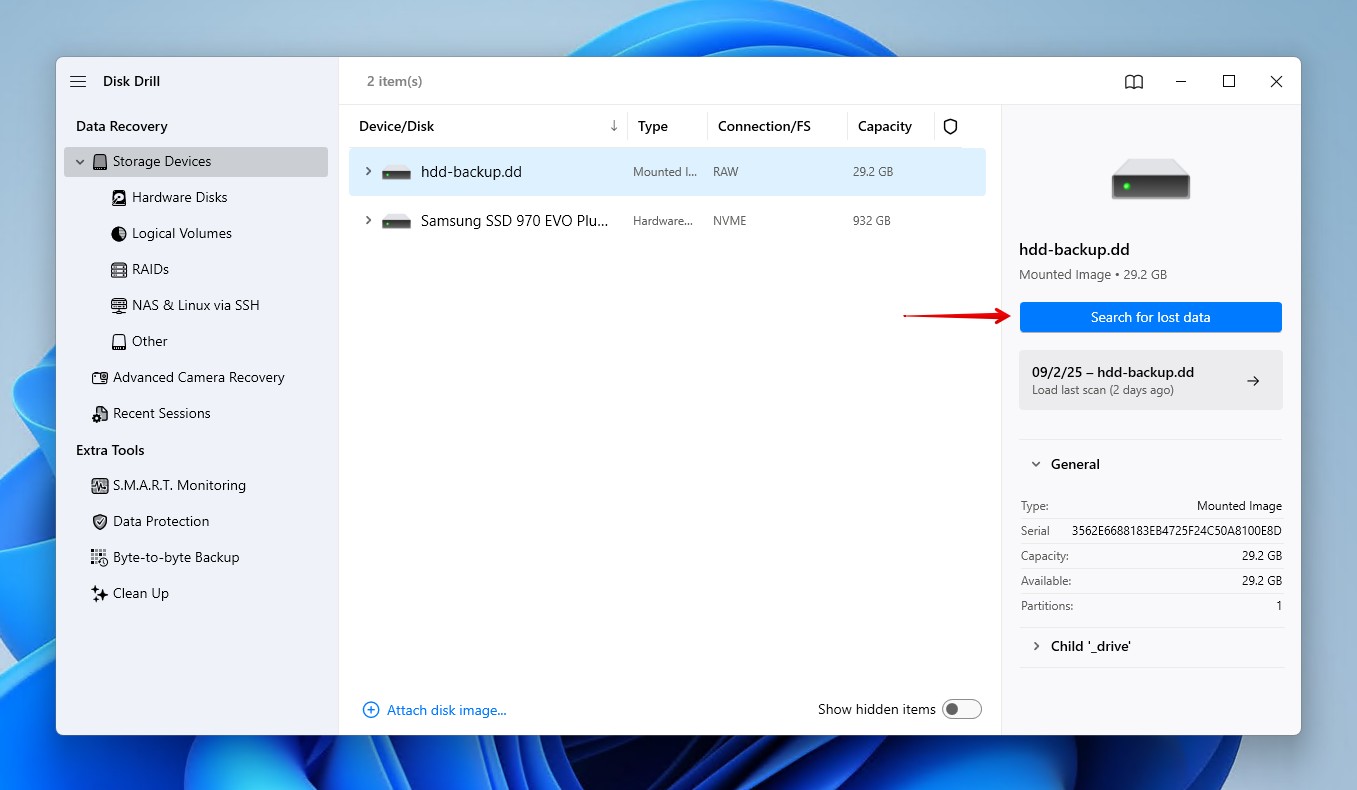
Task: Click the Hardware Disks icon
Action: click(x=119, y=198)
